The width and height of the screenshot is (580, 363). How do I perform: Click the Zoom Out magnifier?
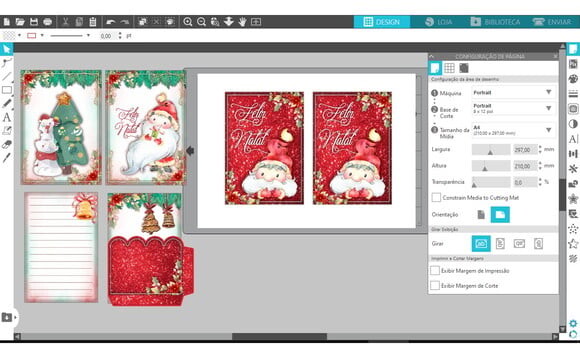202,22
